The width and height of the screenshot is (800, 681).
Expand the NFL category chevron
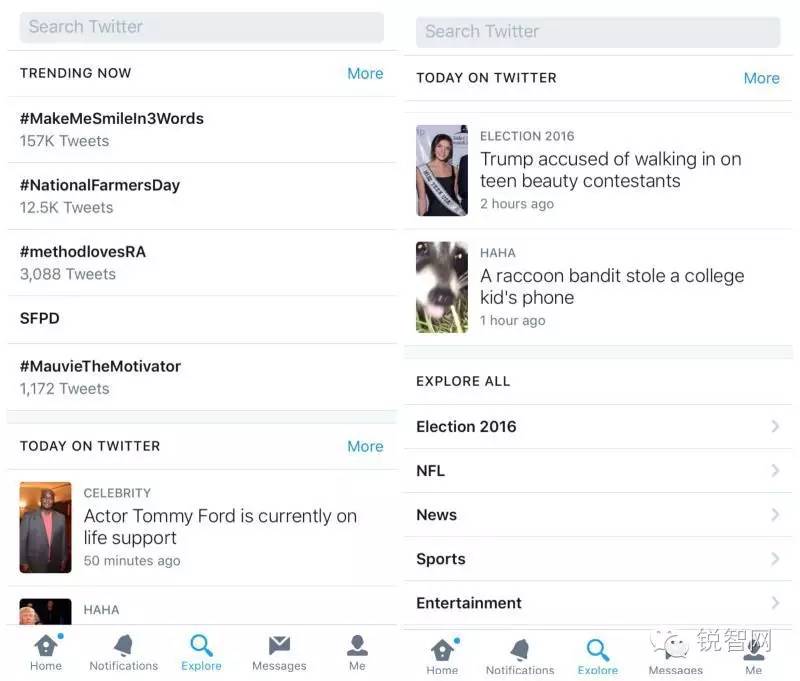point(775,470)
